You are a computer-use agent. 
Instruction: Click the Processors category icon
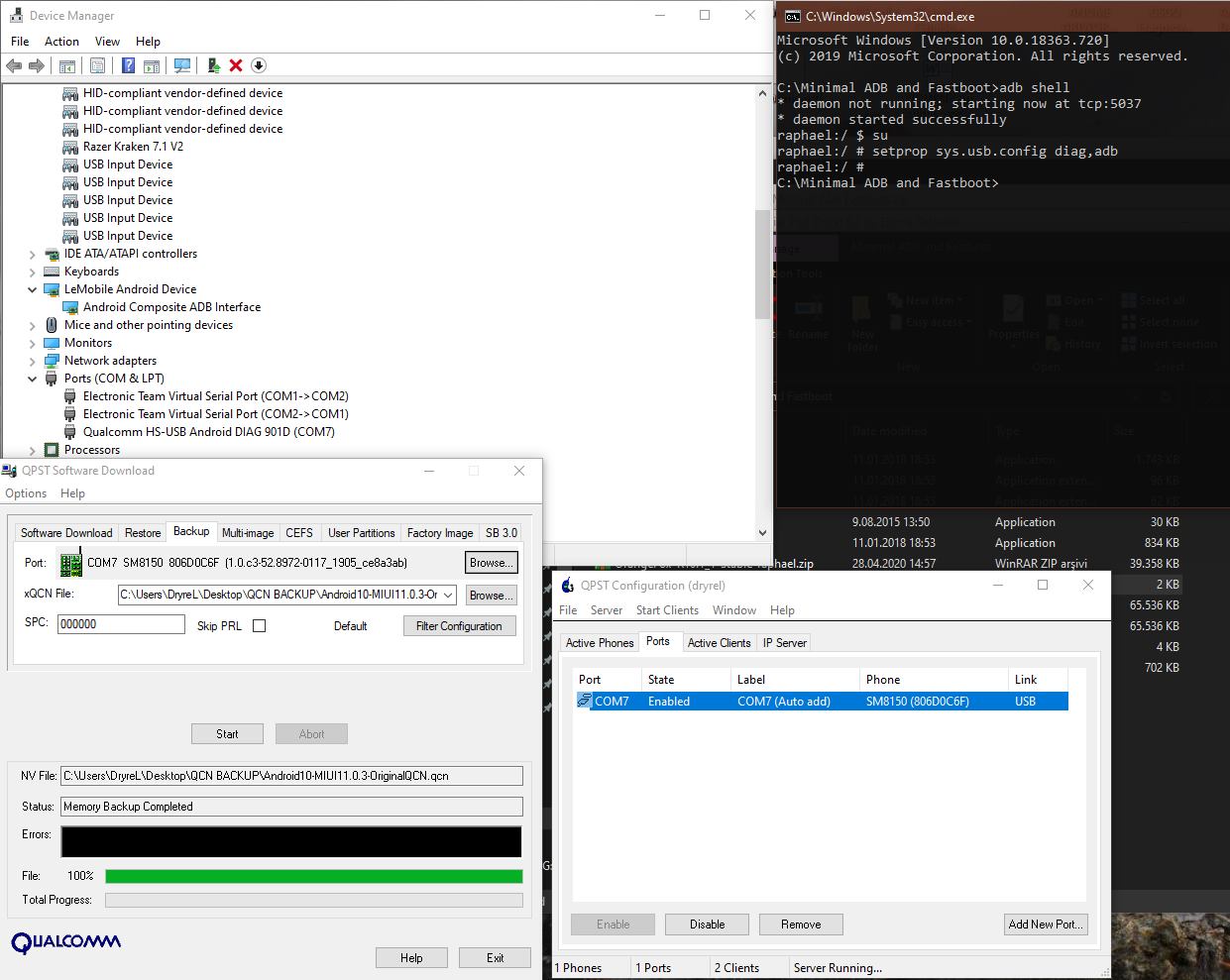pos(52,450)
